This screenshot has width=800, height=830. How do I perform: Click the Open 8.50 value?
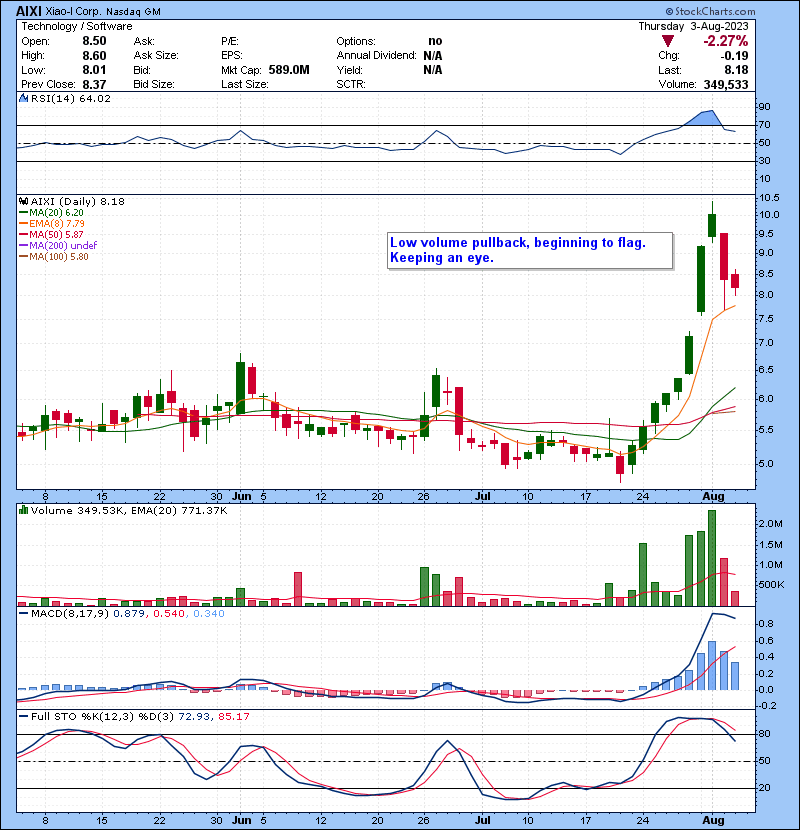tap(94, 41)
